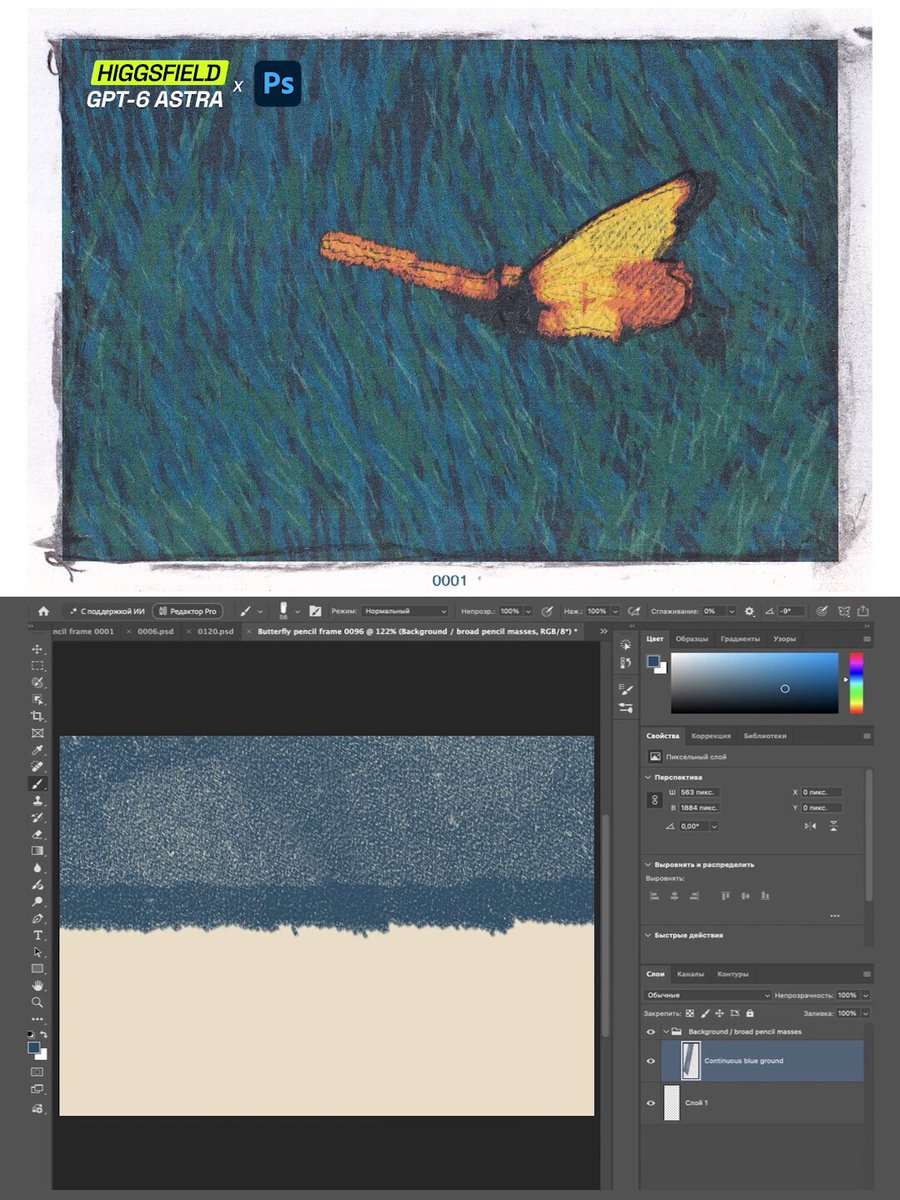This screenshot has width=900, height=1200.
Task: Select the Pen tool
Action: coord(38,918)
